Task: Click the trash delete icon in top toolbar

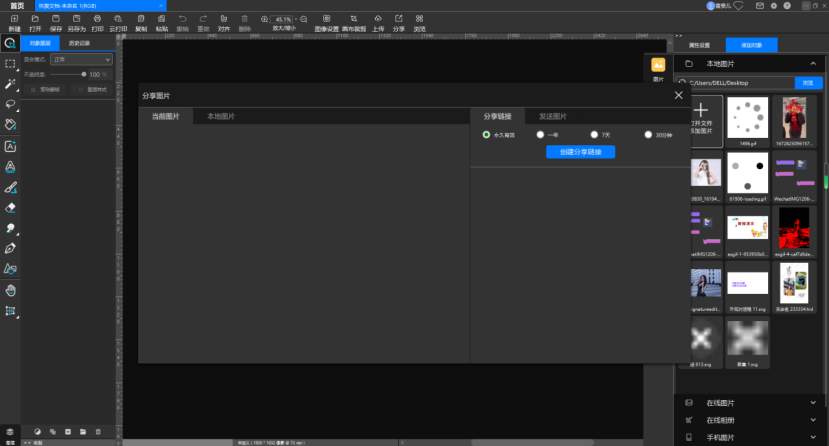Action: 244,20
